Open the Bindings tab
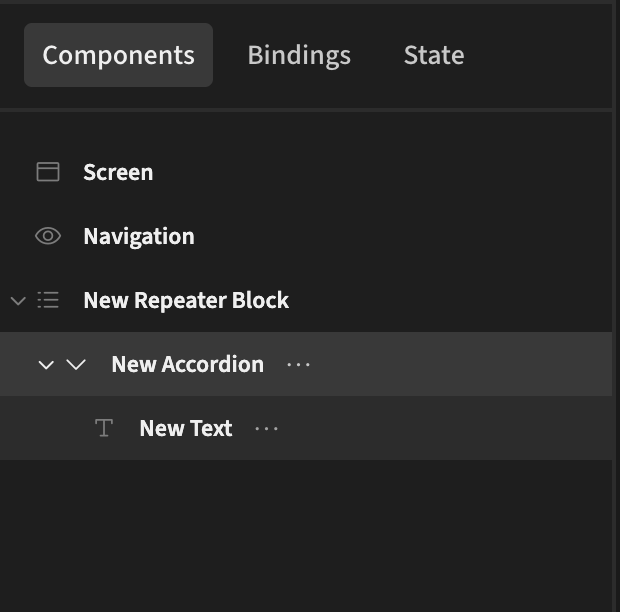 (299, 55)
